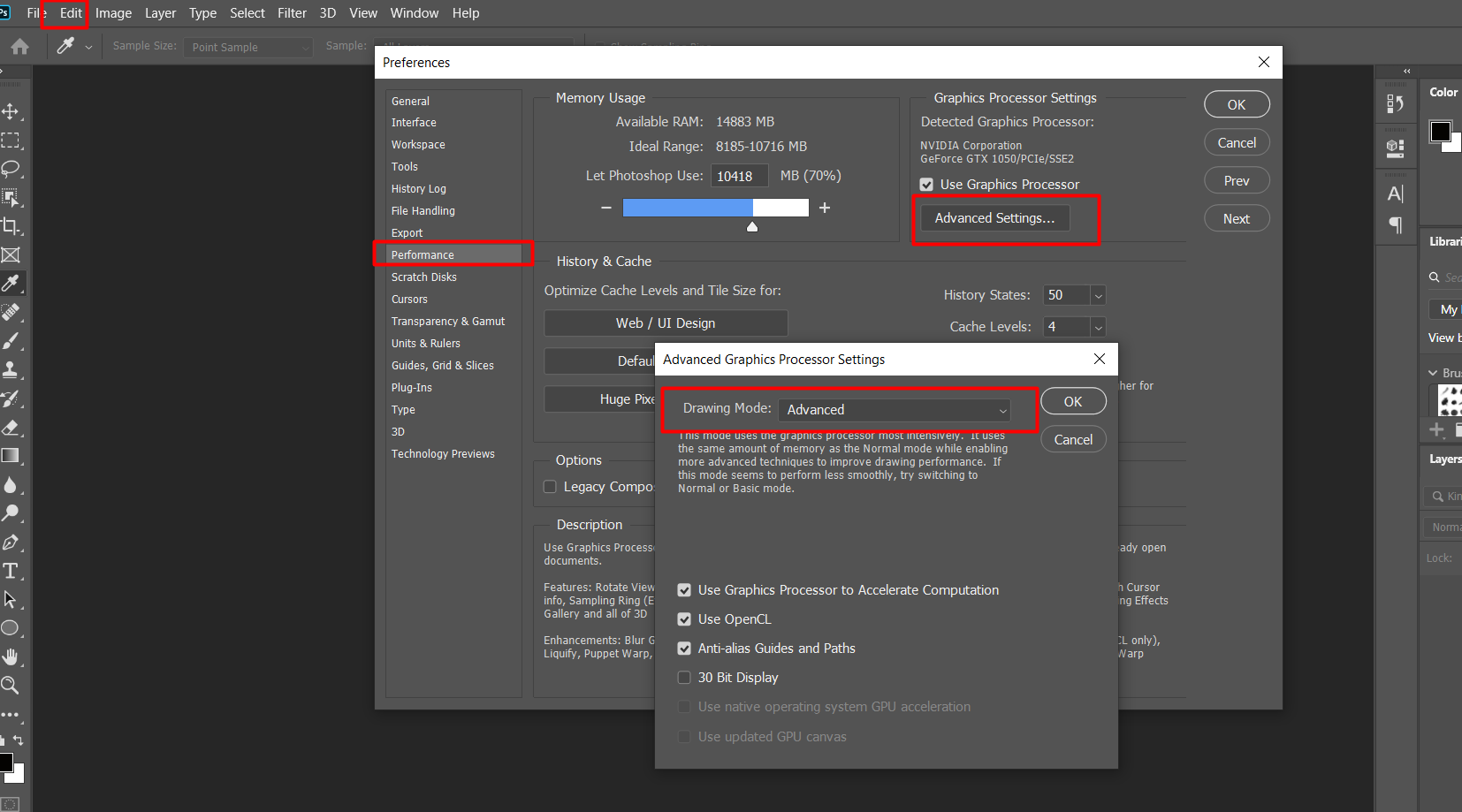This screenshot has height=812, width=1462.
Task: Click the Let Photoshop Use input field
Action: click(x=739, y=175)
